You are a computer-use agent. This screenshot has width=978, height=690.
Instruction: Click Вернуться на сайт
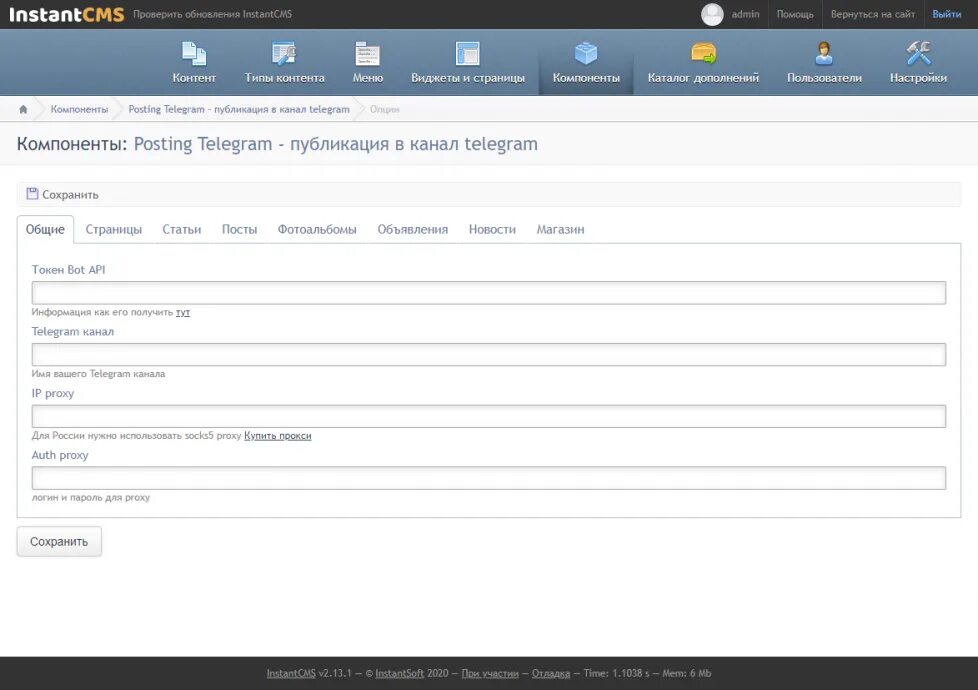[873, 14]
